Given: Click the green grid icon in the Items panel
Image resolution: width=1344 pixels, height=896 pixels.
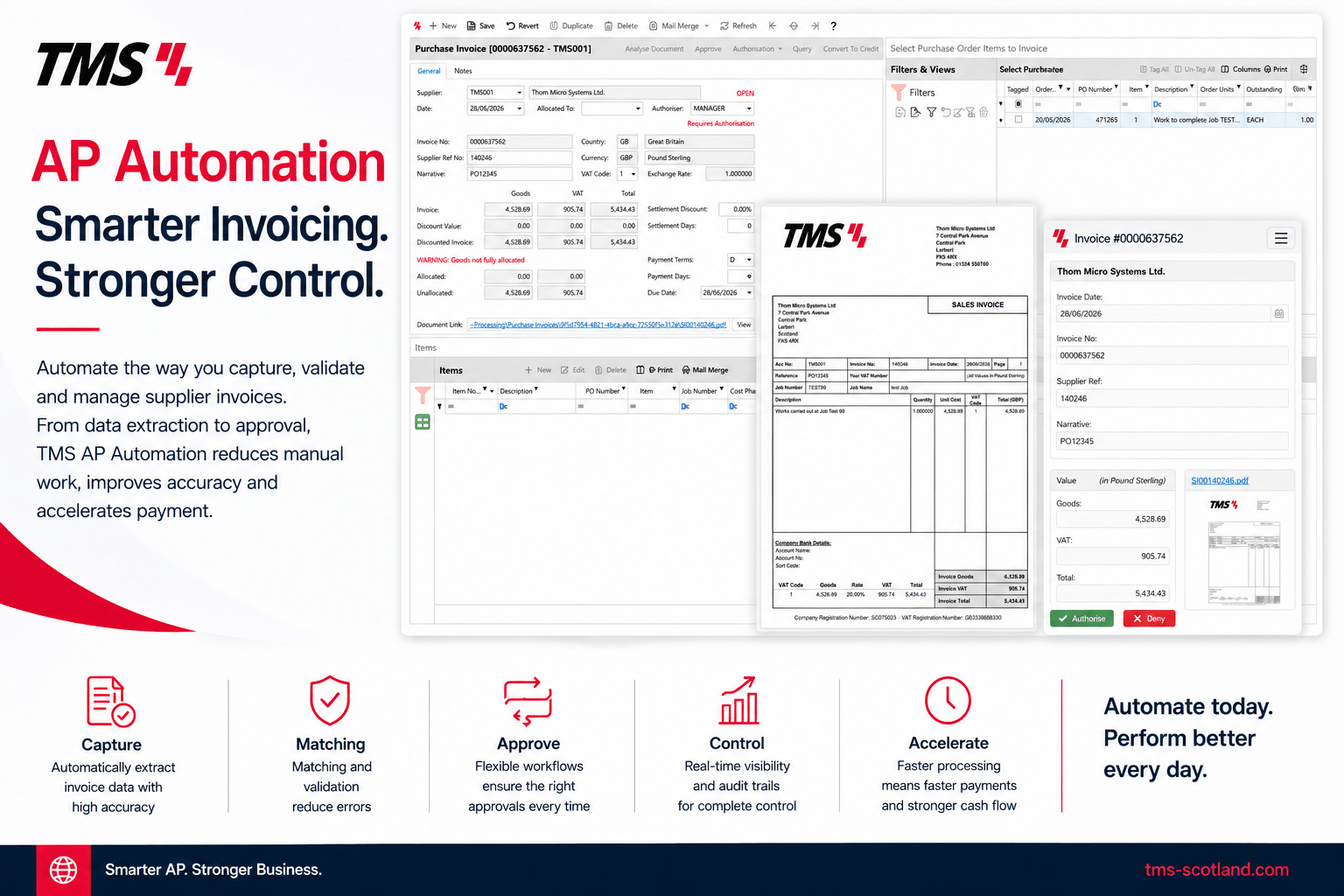Looking at the screenshot, I should pyautogui.click(x=423, y=423).
